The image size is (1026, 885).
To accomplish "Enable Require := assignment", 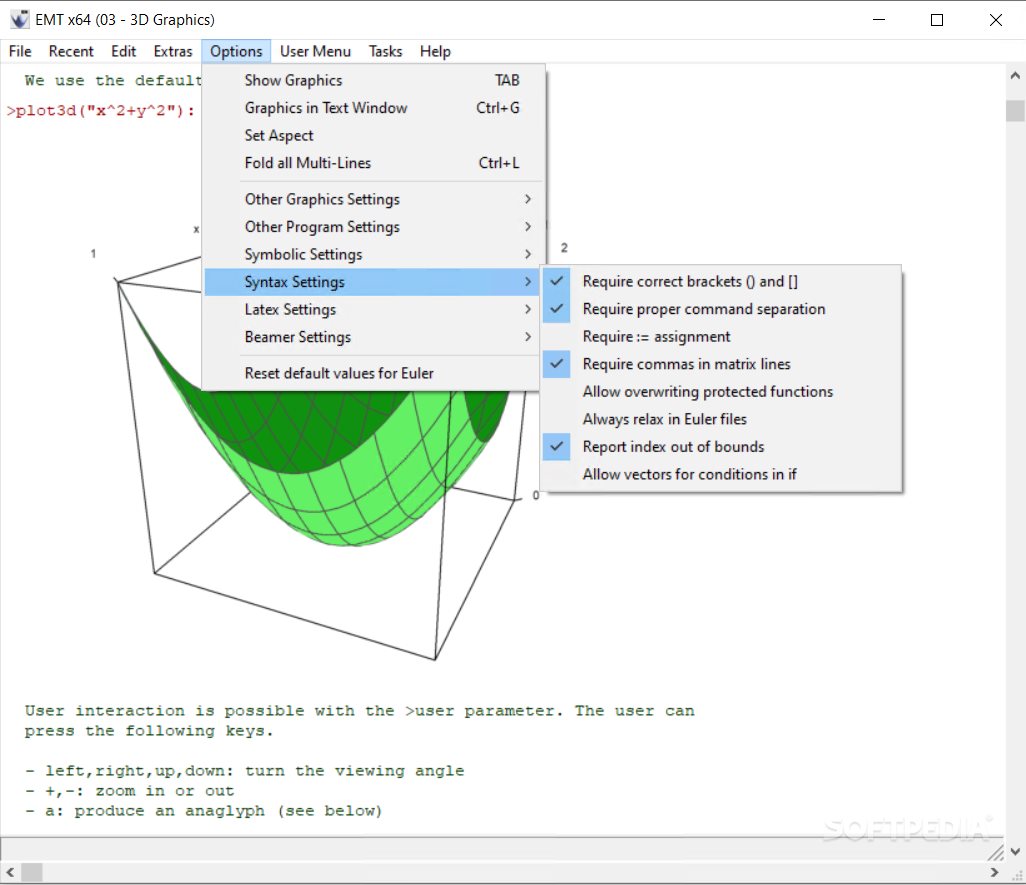I will click(x=721, y=336).
